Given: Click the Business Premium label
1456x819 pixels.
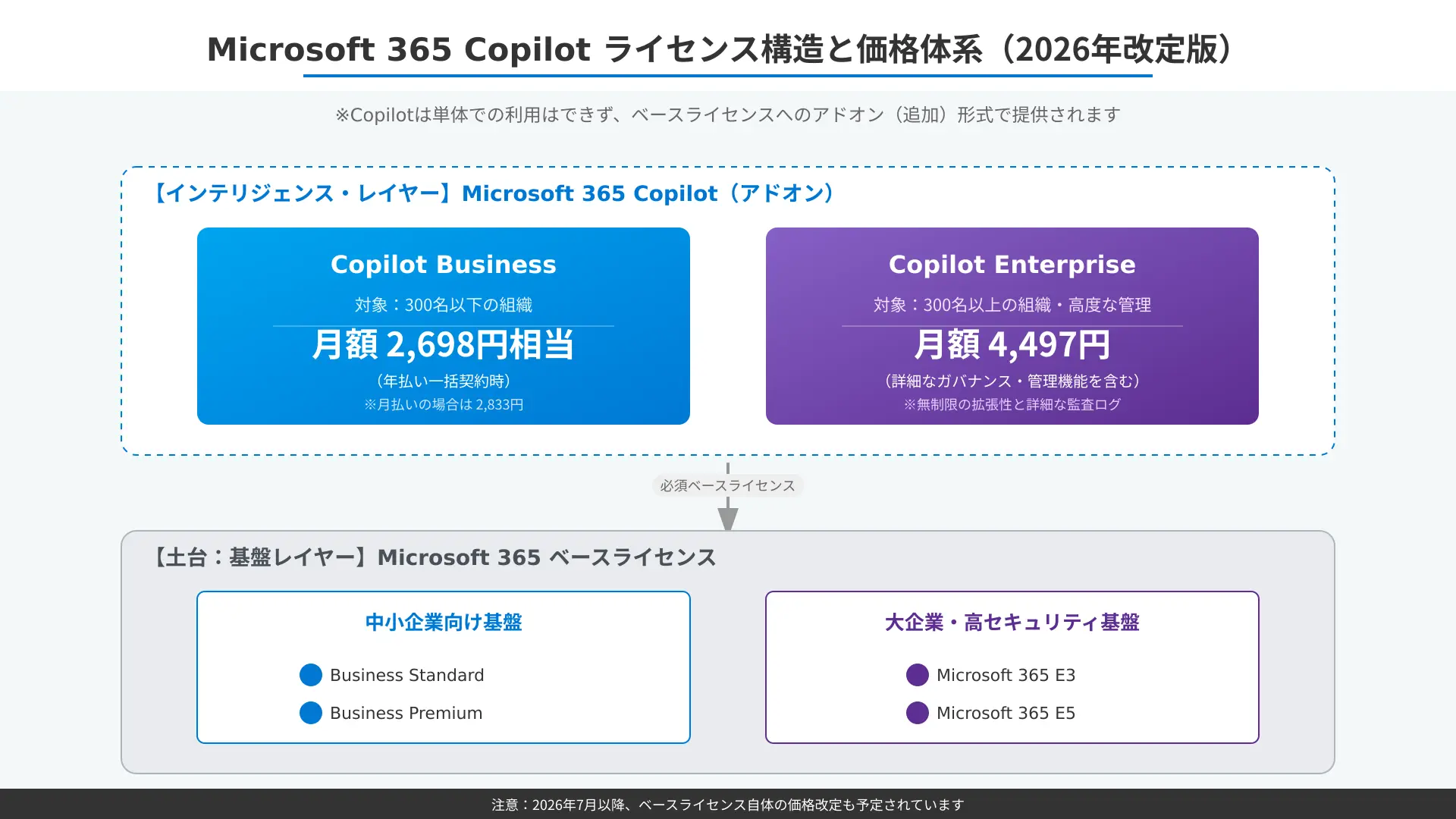Looking at the screenshot, I should (x=406, y=713).
